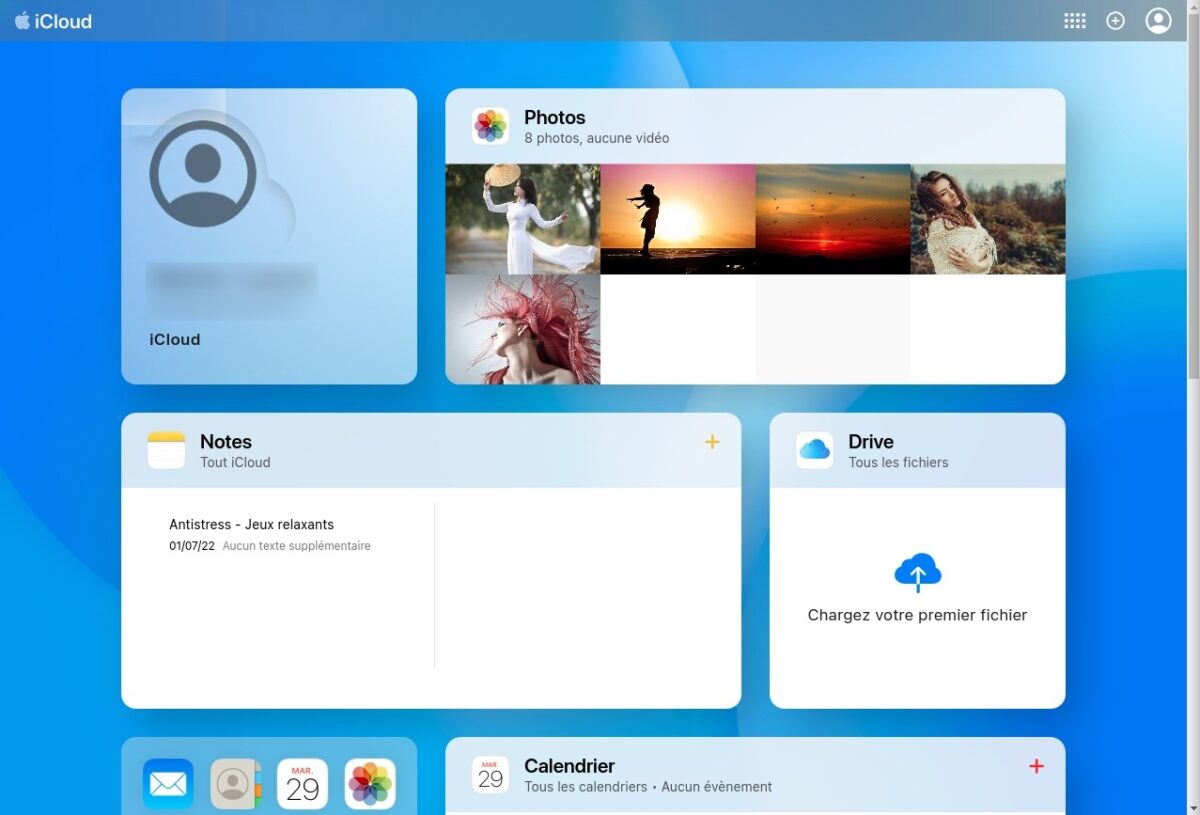Open the Drive tile title

coord(871,441)
